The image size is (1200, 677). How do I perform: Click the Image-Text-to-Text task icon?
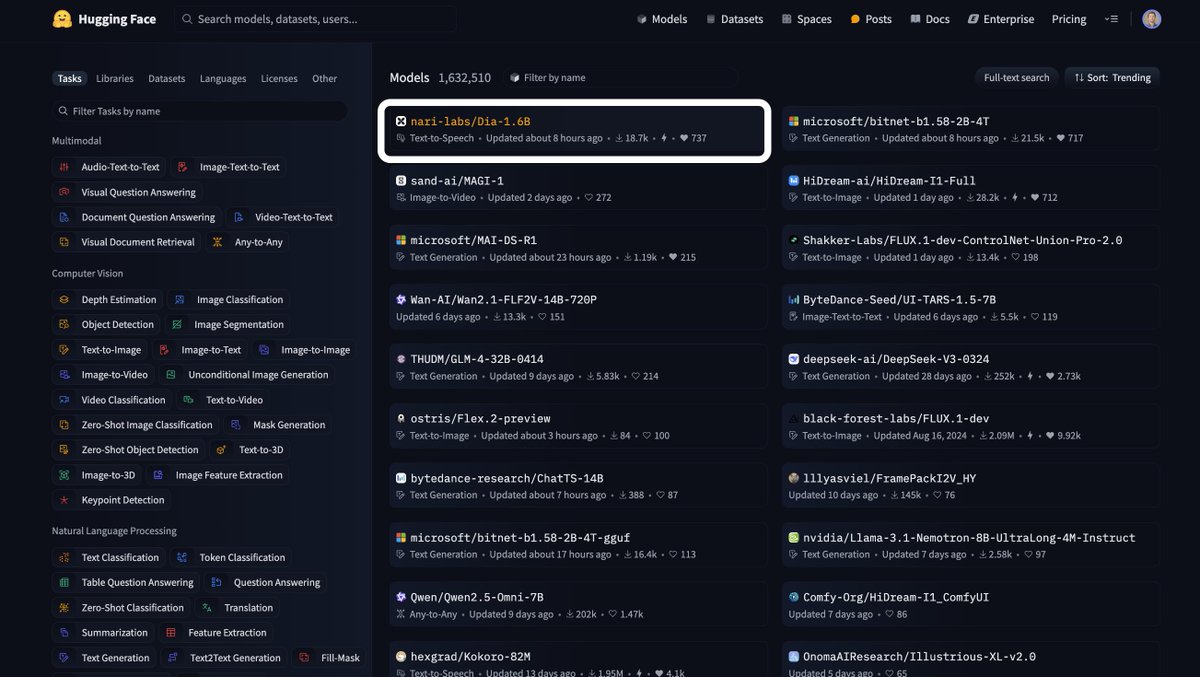(x=182, y=167)
